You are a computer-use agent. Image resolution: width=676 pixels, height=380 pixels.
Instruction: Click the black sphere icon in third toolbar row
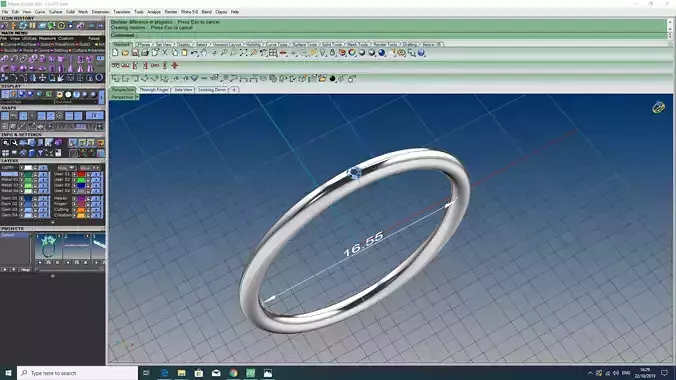[x=332, y=79]
